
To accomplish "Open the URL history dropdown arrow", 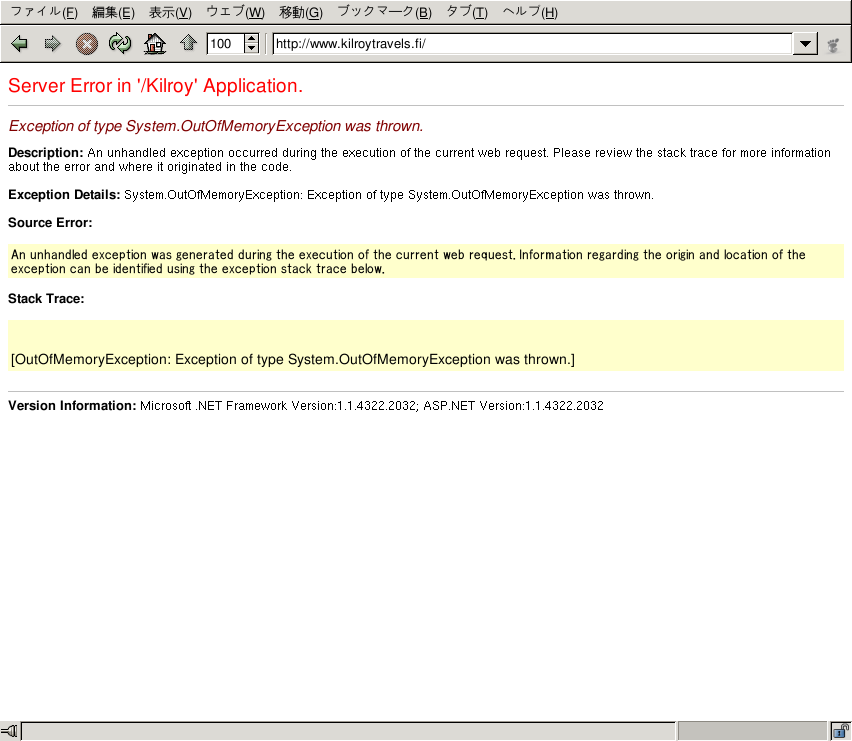I will 805,44.
